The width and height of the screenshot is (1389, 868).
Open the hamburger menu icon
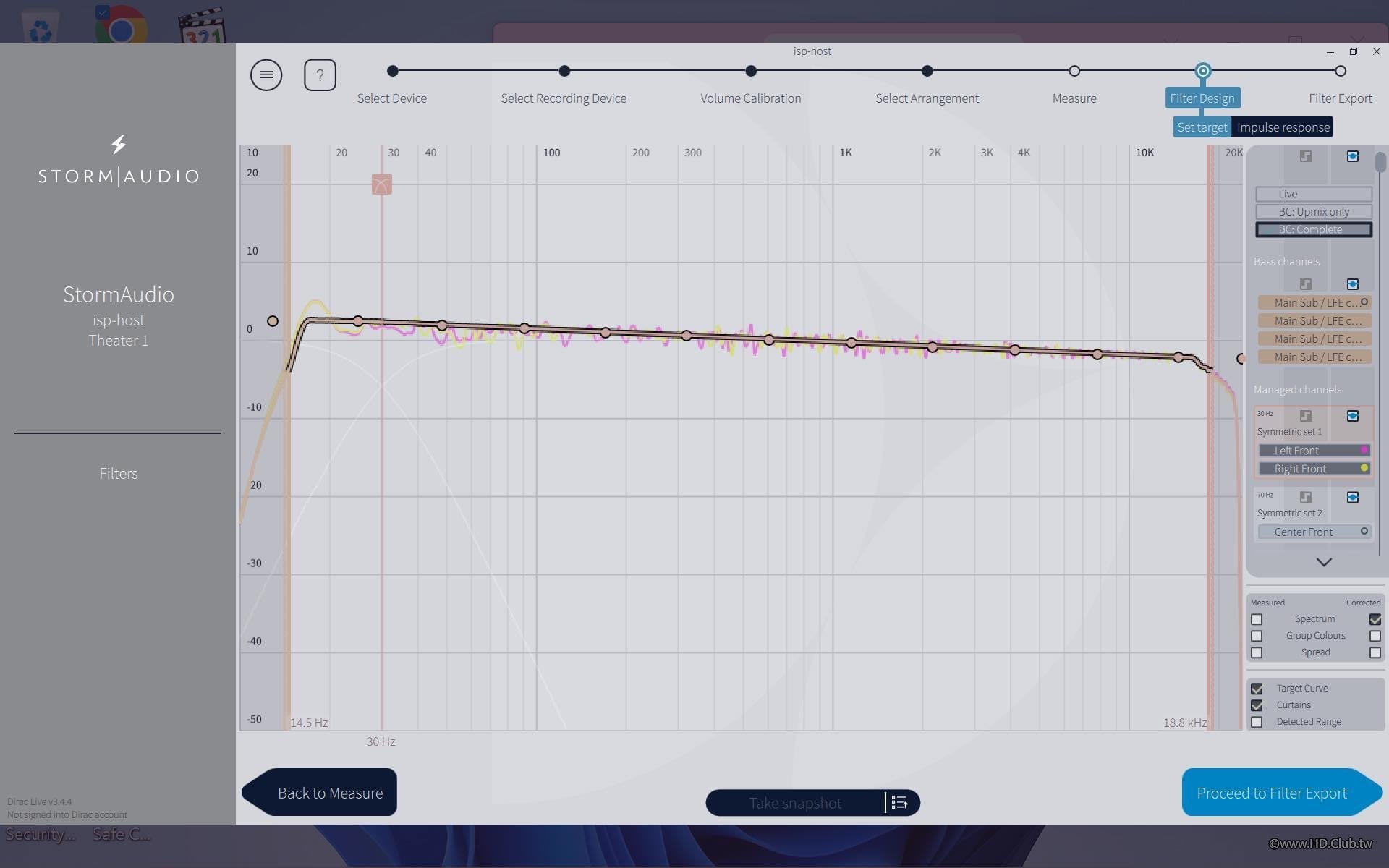coord(266,75)
